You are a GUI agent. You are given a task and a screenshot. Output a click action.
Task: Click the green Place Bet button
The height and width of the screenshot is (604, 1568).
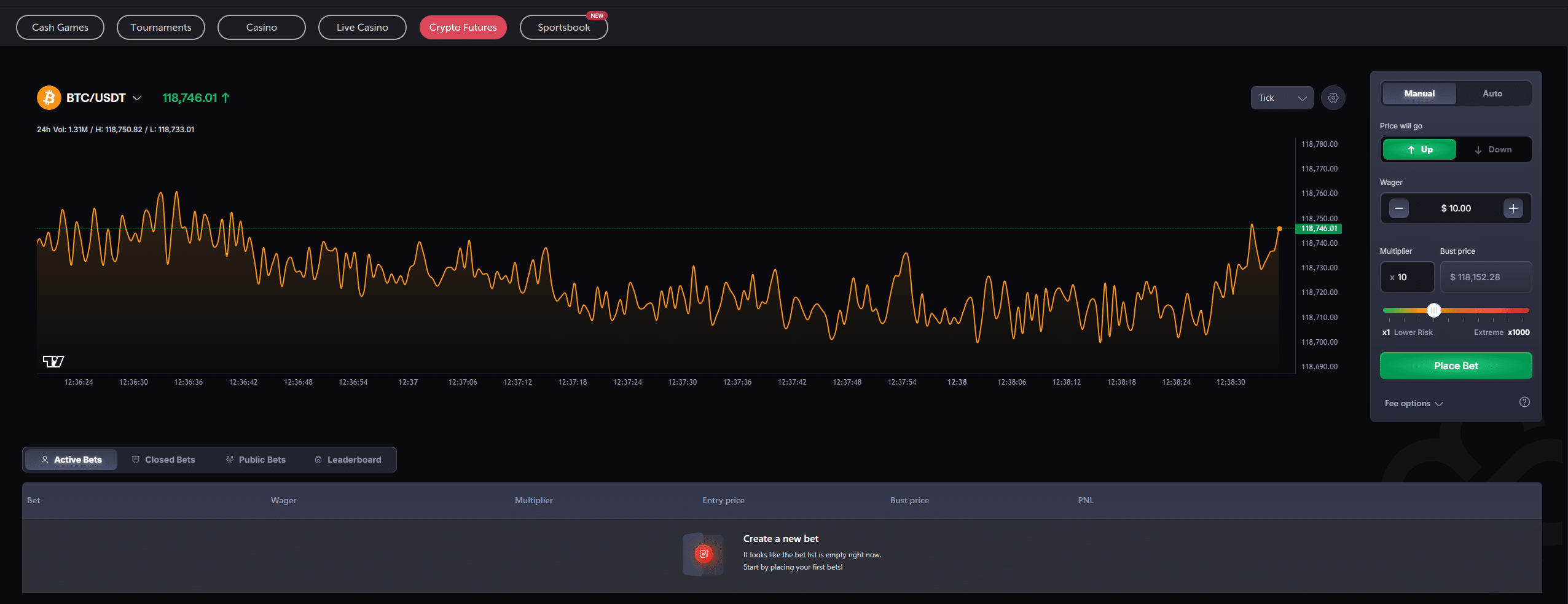[1456, 366]
